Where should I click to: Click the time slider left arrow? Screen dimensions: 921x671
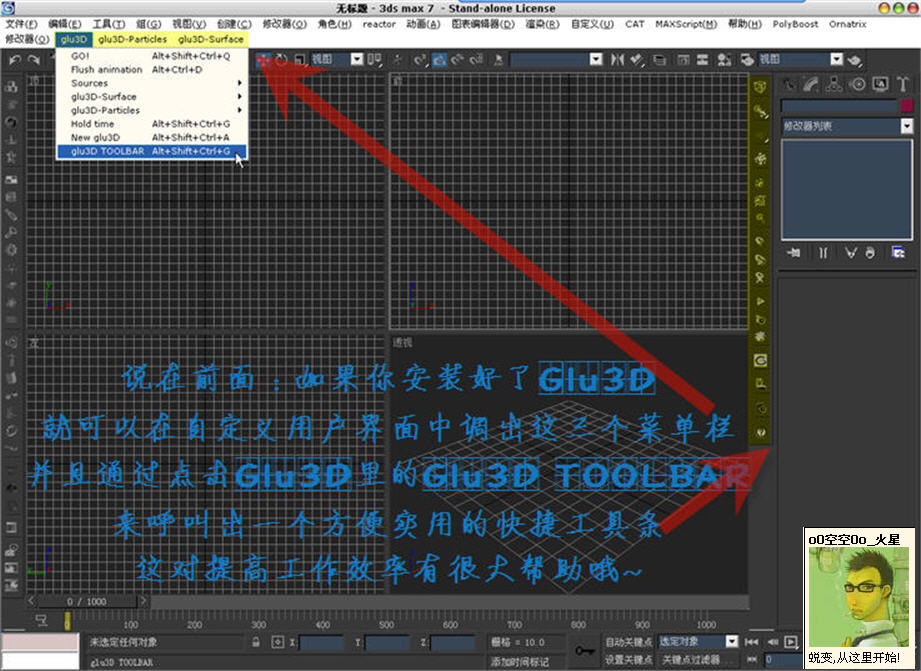click(31, 600)
